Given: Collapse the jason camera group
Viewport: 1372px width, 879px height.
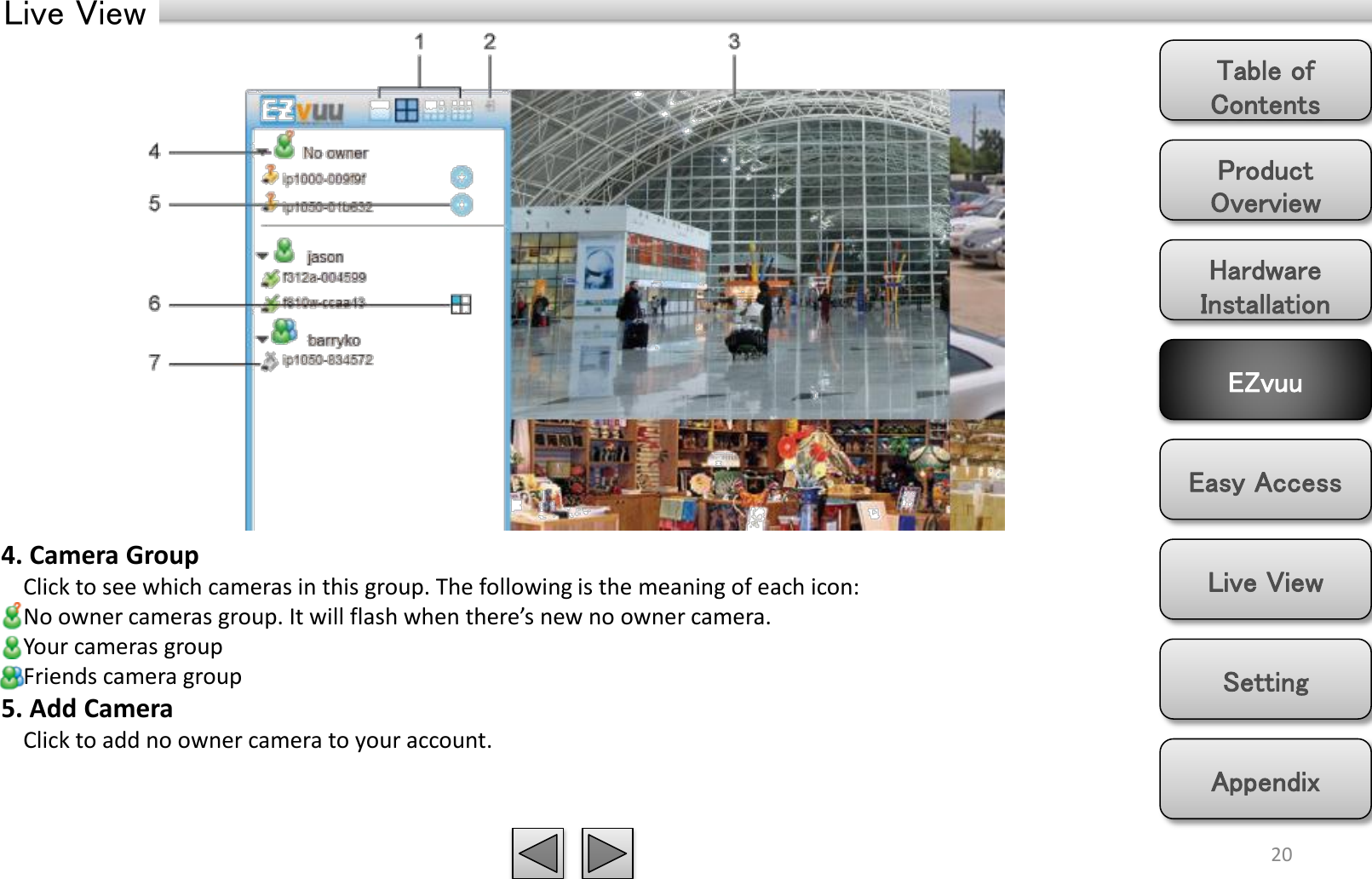Looking at the screenshot, I should tap(262, 256).
